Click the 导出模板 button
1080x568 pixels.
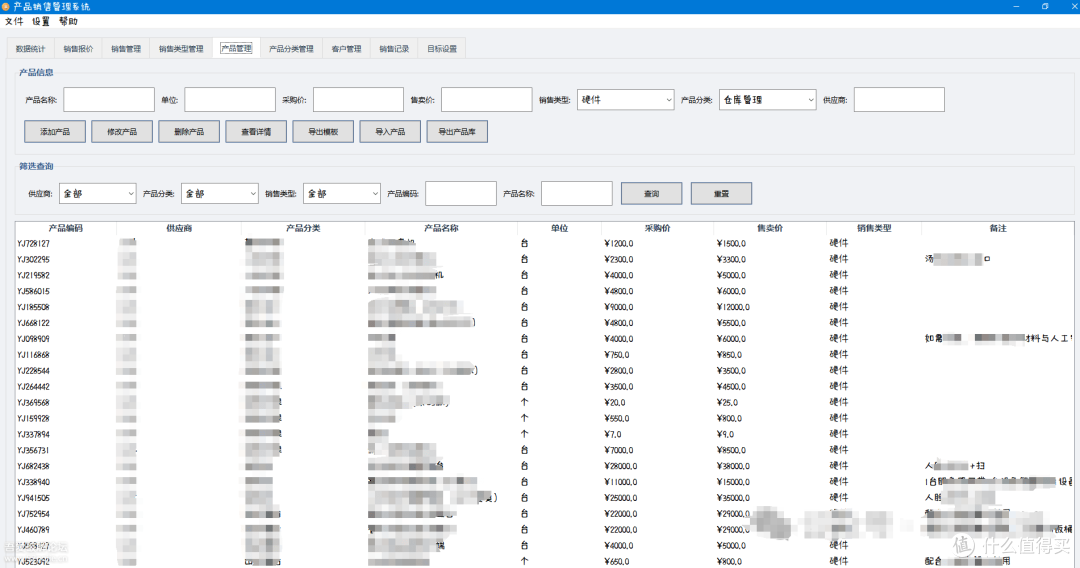click(323, 132)
